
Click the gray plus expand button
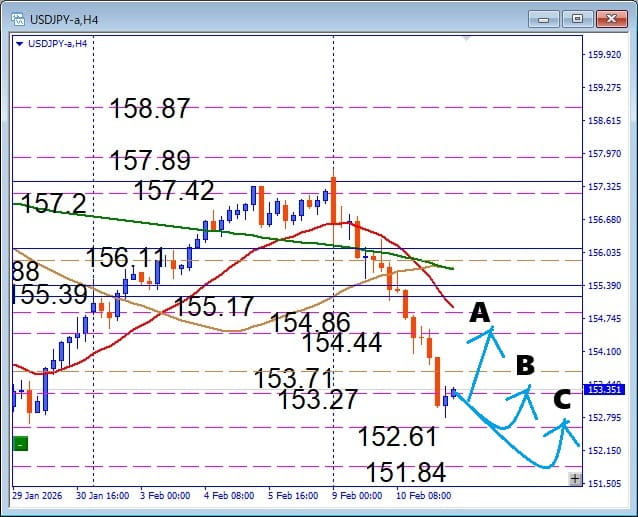point(575,479)
